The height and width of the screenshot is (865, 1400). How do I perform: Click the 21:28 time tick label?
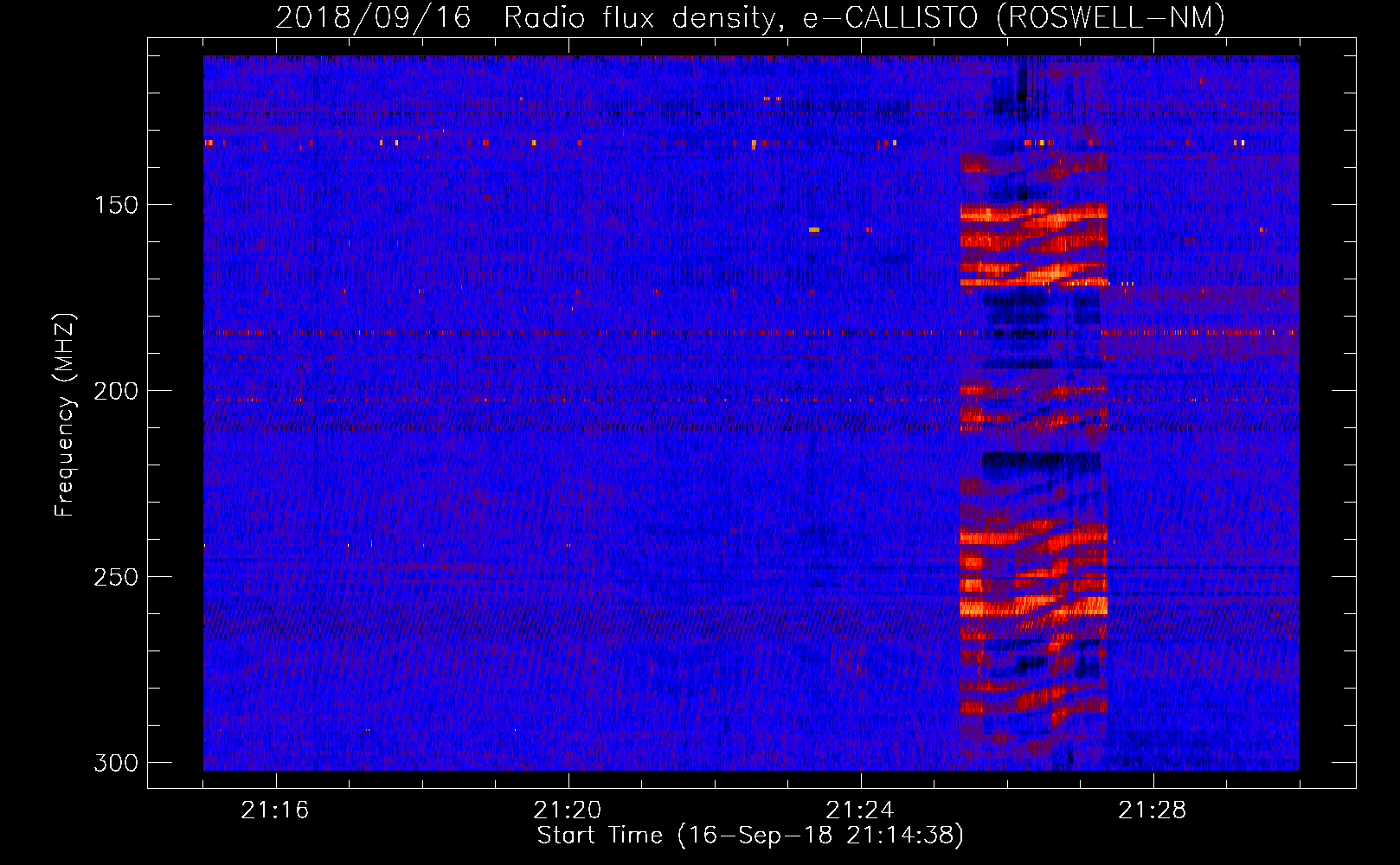pos(1153,810)
